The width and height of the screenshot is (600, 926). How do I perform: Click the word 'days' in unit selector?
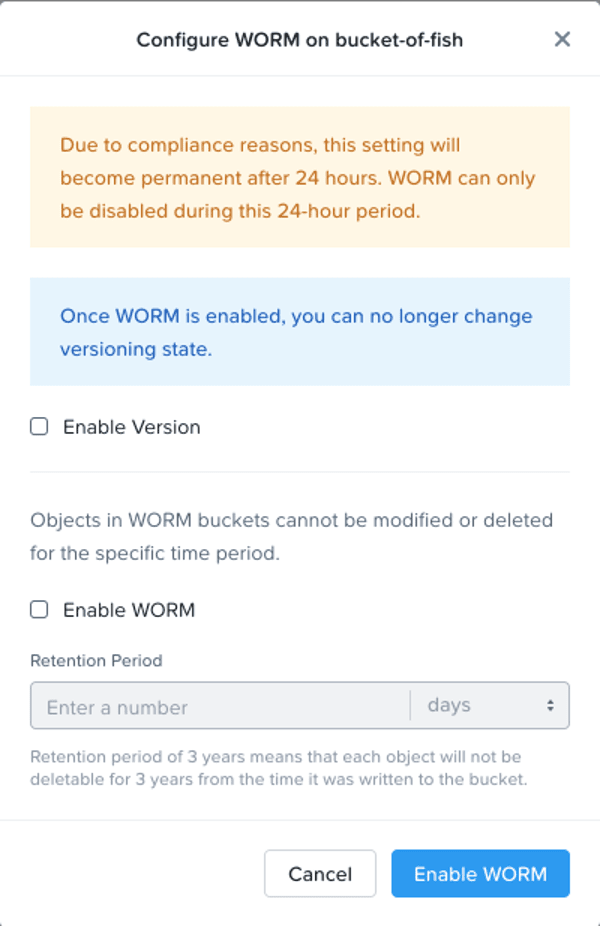point(449,705)
